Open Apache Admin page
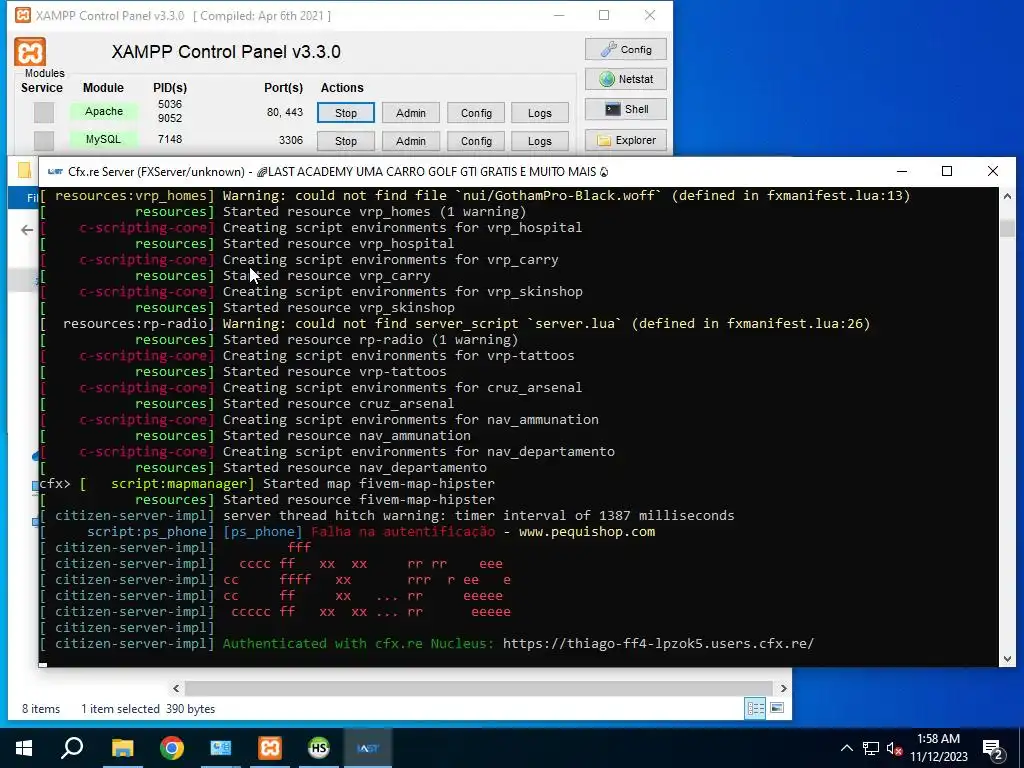Viewport: 1024px width, 768px height. (x=410, y=113)
